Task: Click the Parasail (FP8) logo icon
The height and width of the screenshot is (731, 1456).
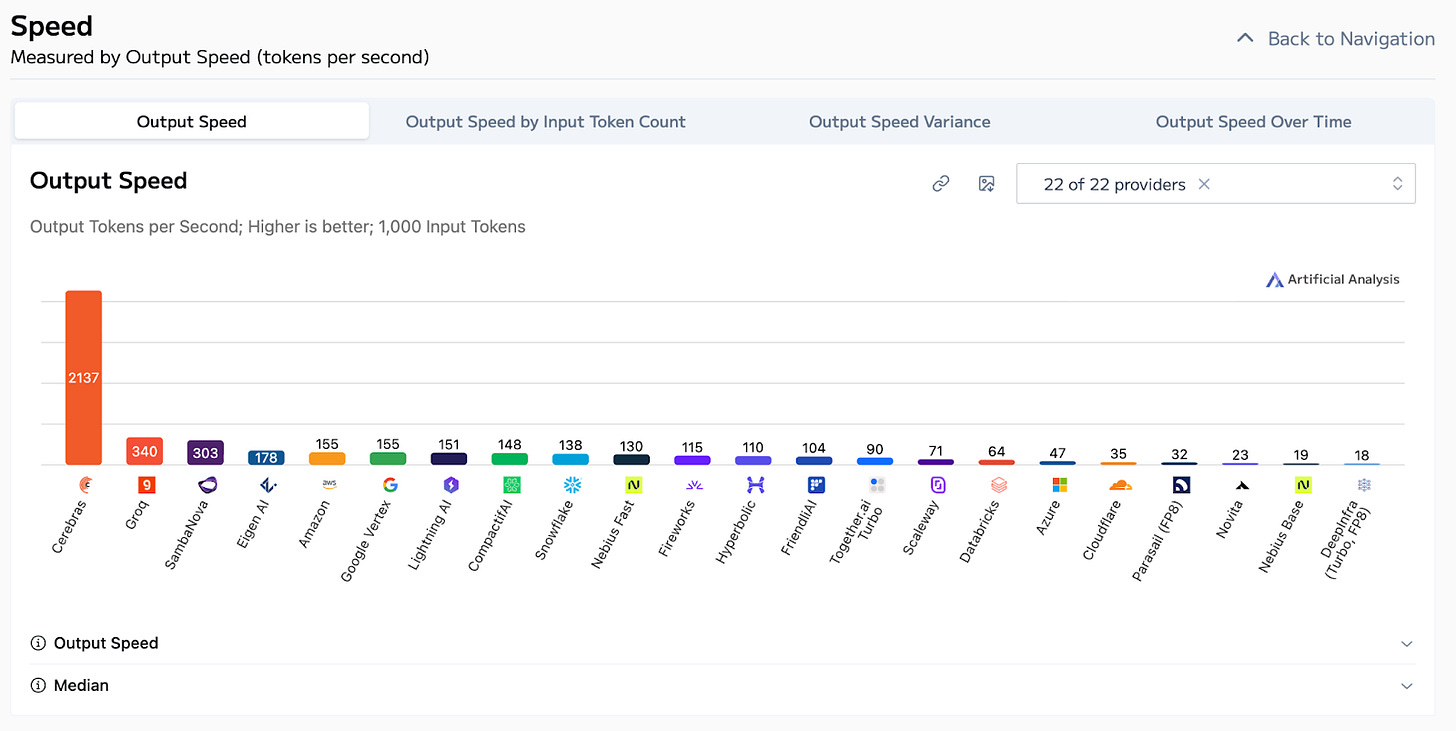Action: 1182,485
